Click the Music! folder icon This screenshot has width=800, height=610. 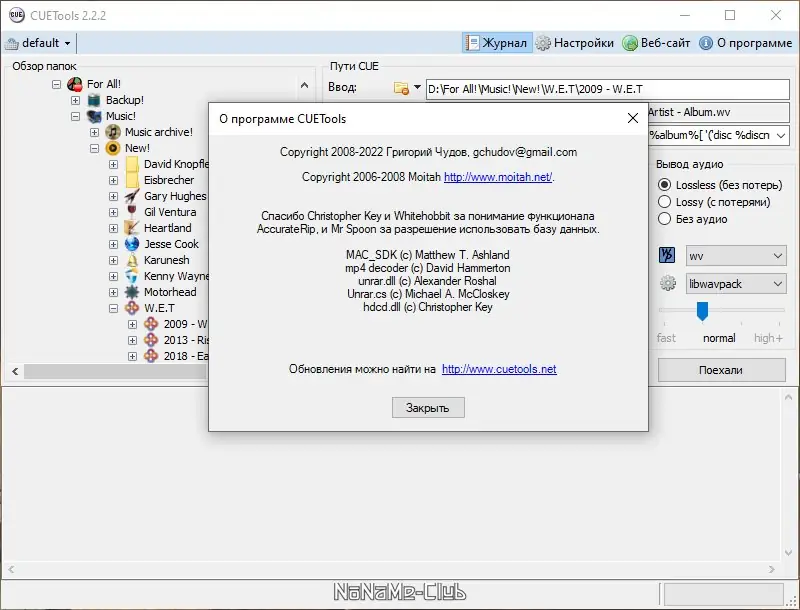pos(94,116)
